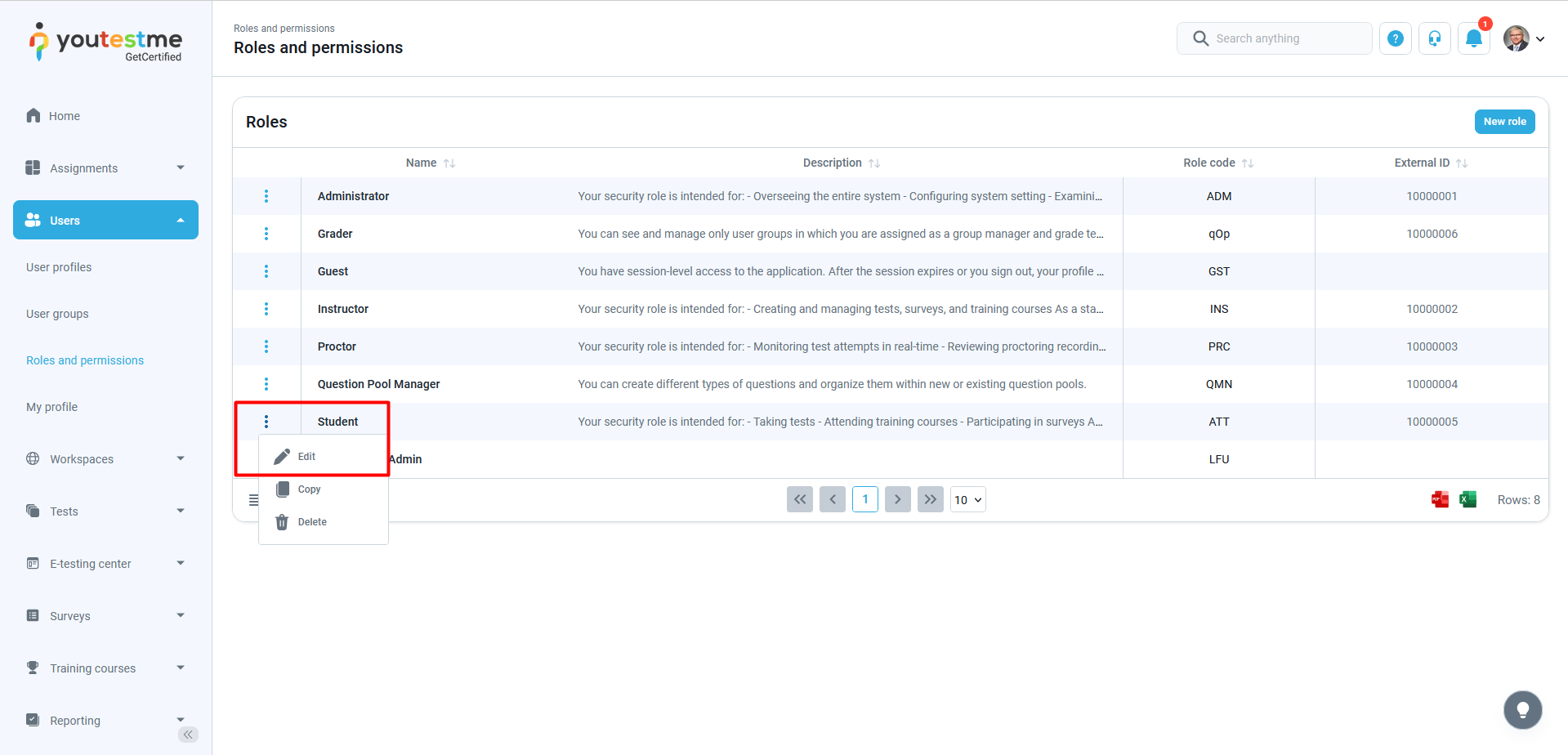Choose Copy in the role context menu

click(x=309, y=489)
